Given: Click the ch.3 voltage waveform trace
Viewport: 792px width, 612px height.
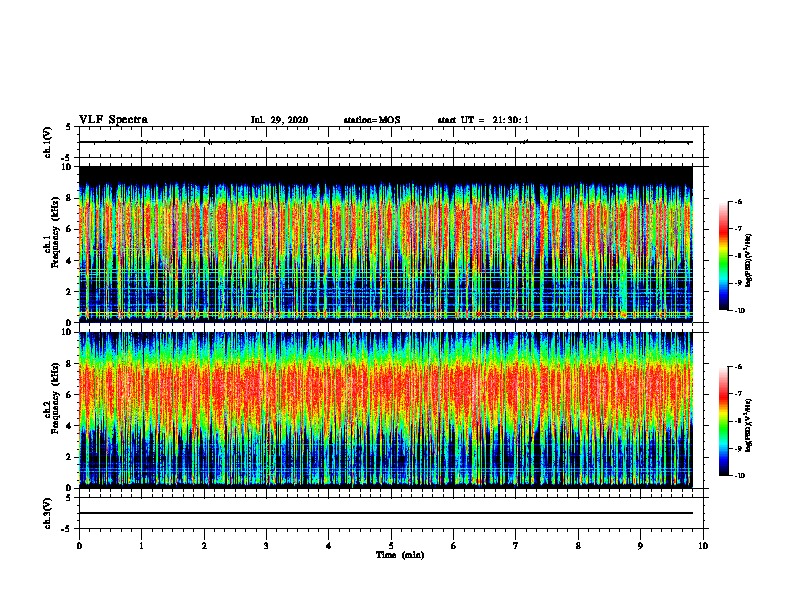Looking at the screenshot, I should point(386,513).
